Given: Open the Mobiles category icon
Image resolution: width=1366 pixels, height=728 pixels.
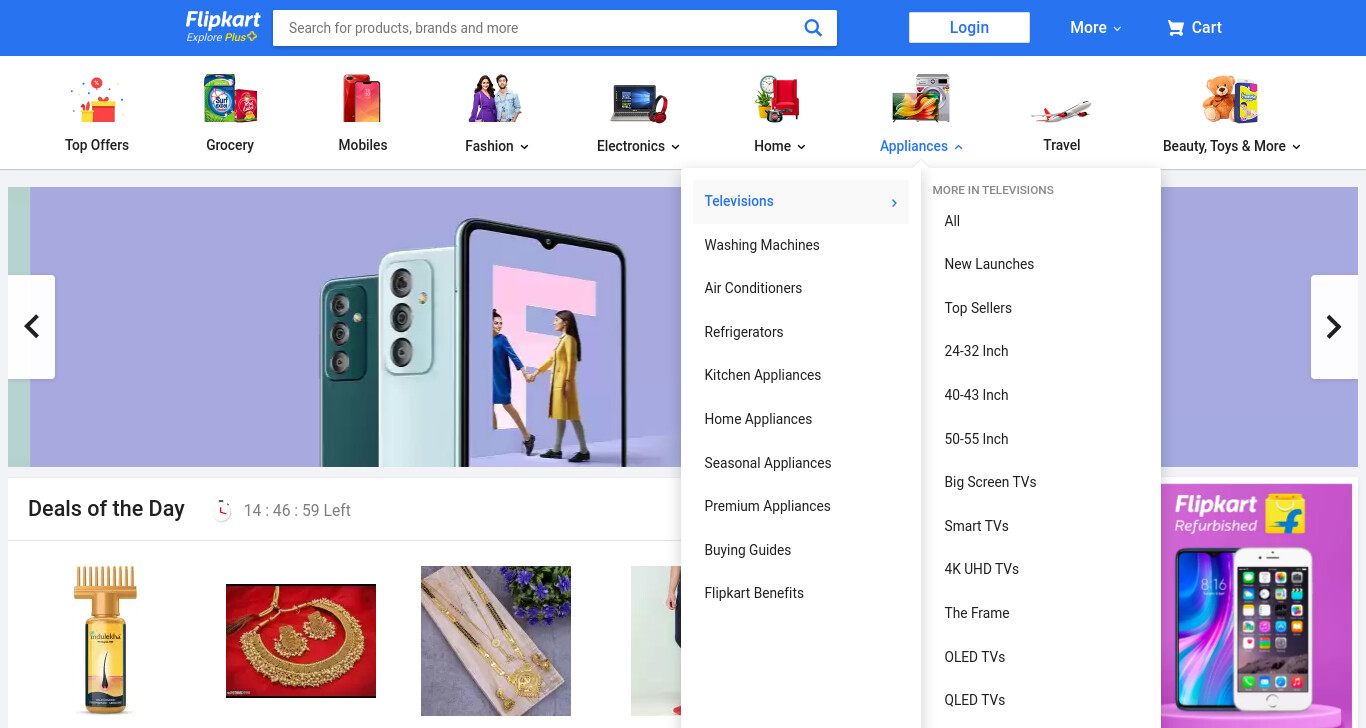Looking at the screenshot, I should click(362, 99).
